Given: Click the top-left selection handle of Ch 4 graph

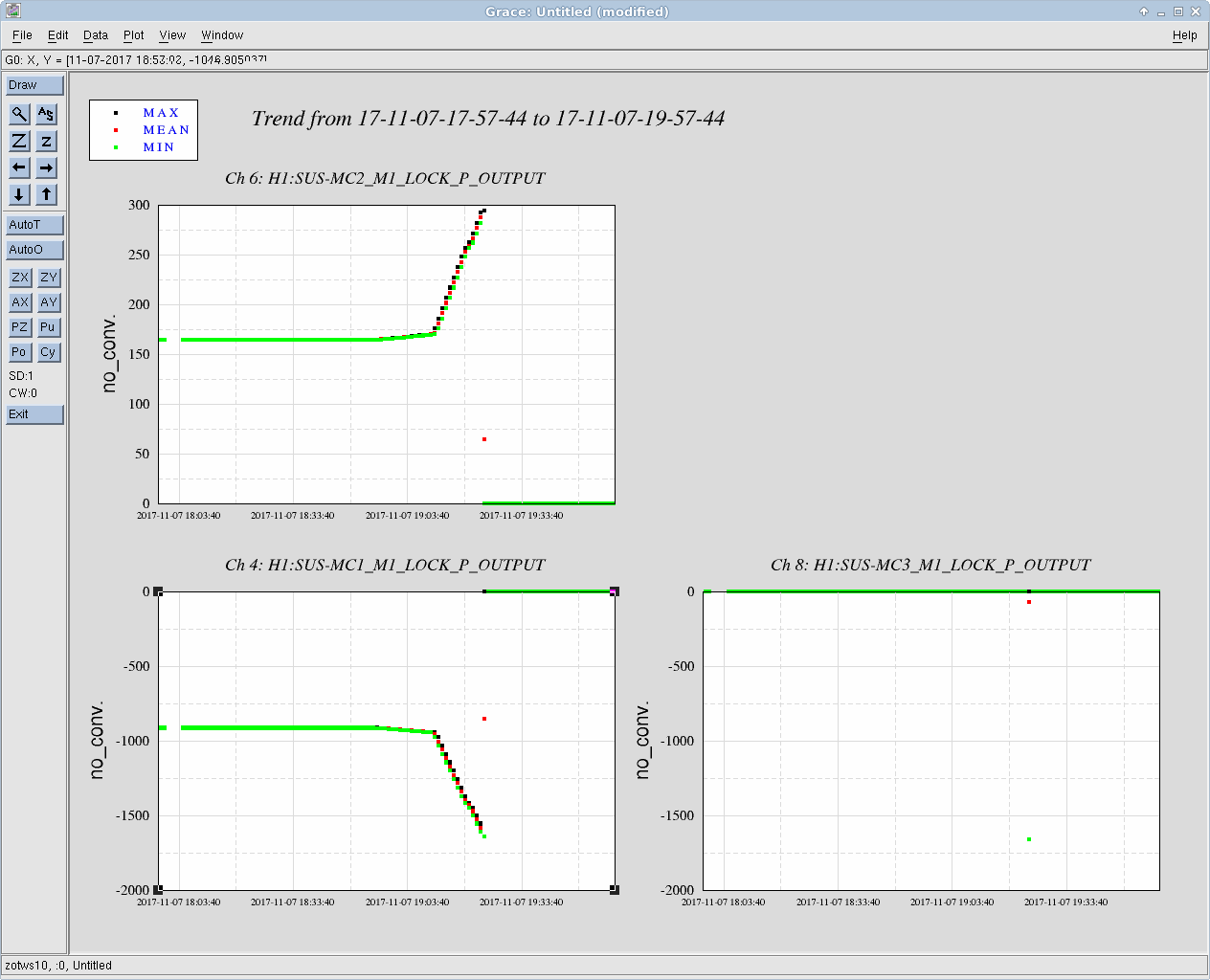Looking at the screenshot, I should [158, 591].
